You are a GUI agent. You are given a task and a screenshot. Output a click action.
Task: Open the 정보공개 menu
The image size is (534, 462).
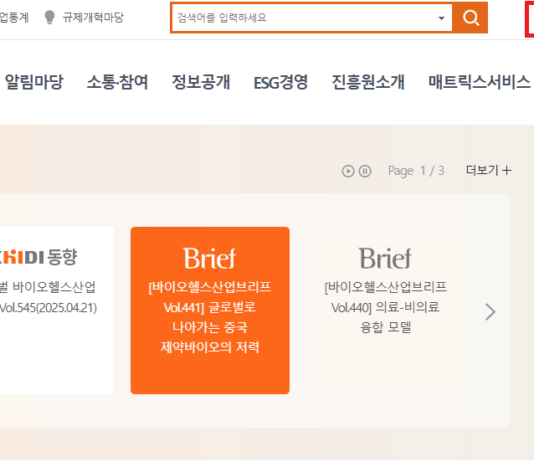[201, 82]
